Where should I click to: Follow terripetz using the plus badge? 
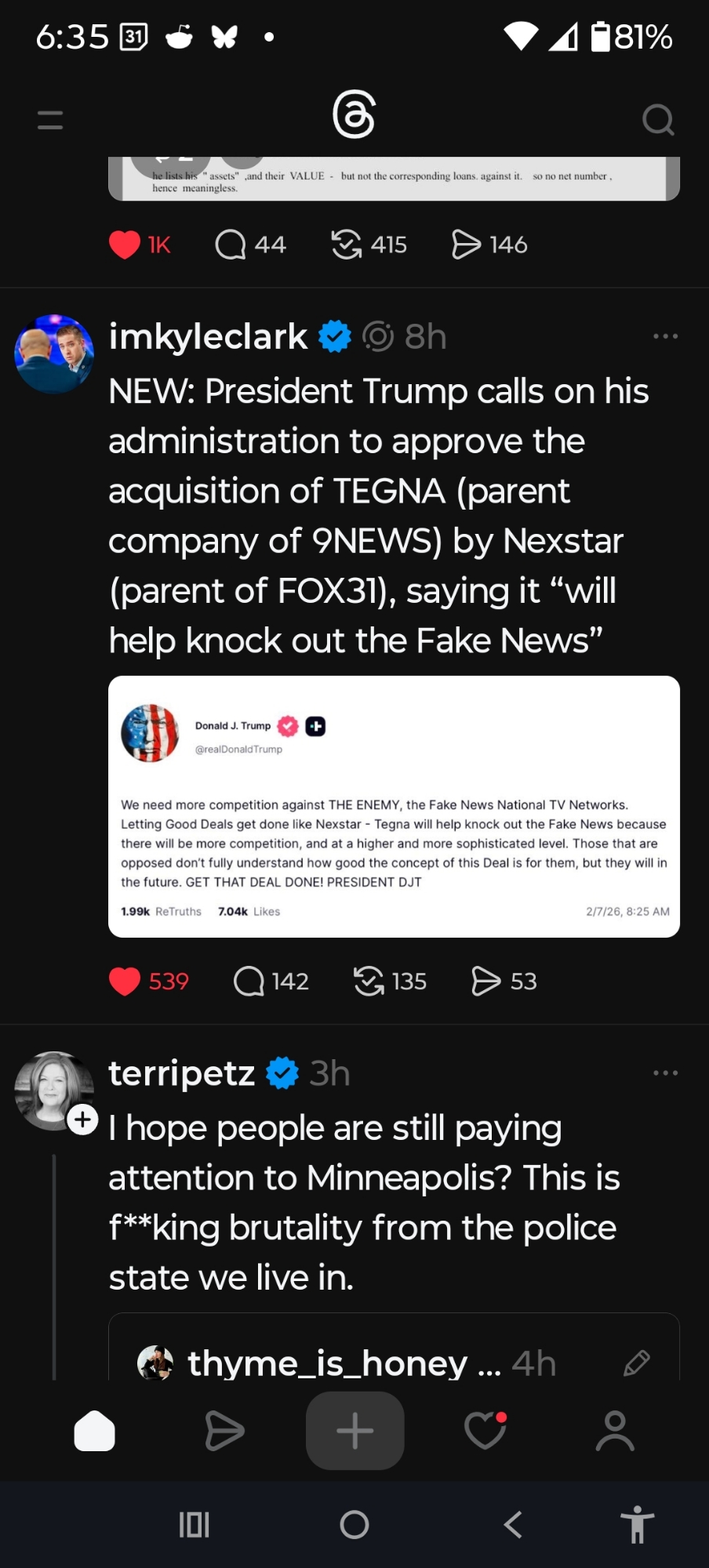[83, 1120]
